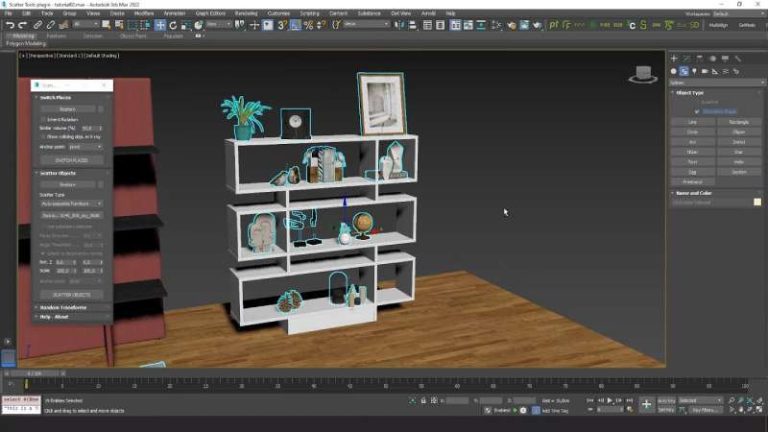Image resolution: width=768 pixels, height=432 pixels.
Task: Click the large Set Key plus button
Action: pyautogui.click(x=646, y=404)
